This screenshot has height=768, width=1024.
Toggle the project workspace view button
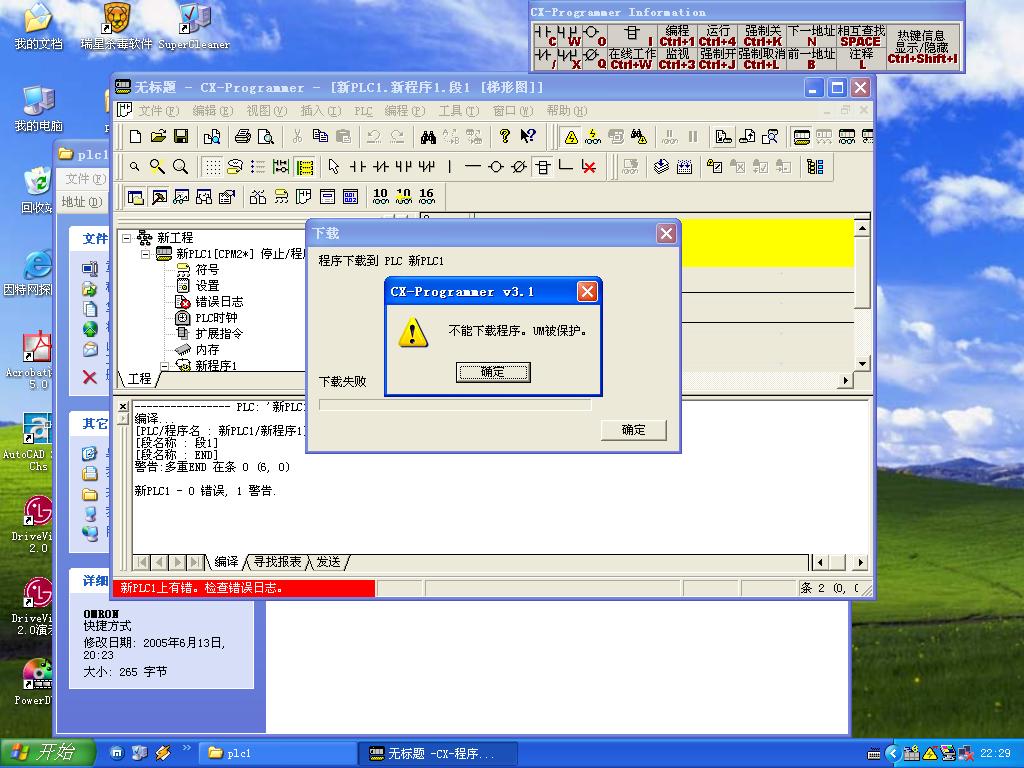click(136, 197)
